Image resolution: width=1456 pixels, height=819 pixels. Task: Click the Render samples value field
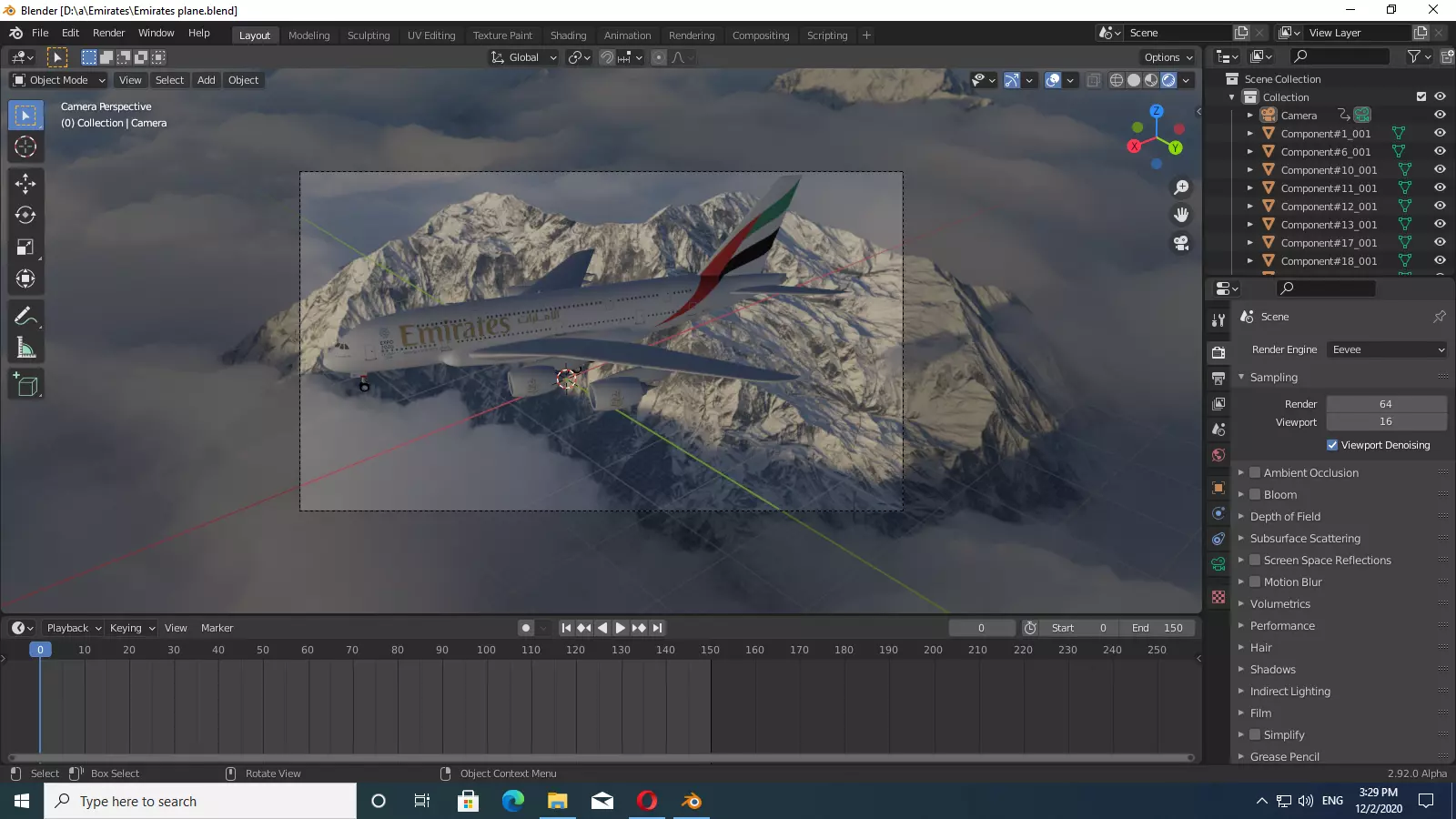click(1386, 404)
